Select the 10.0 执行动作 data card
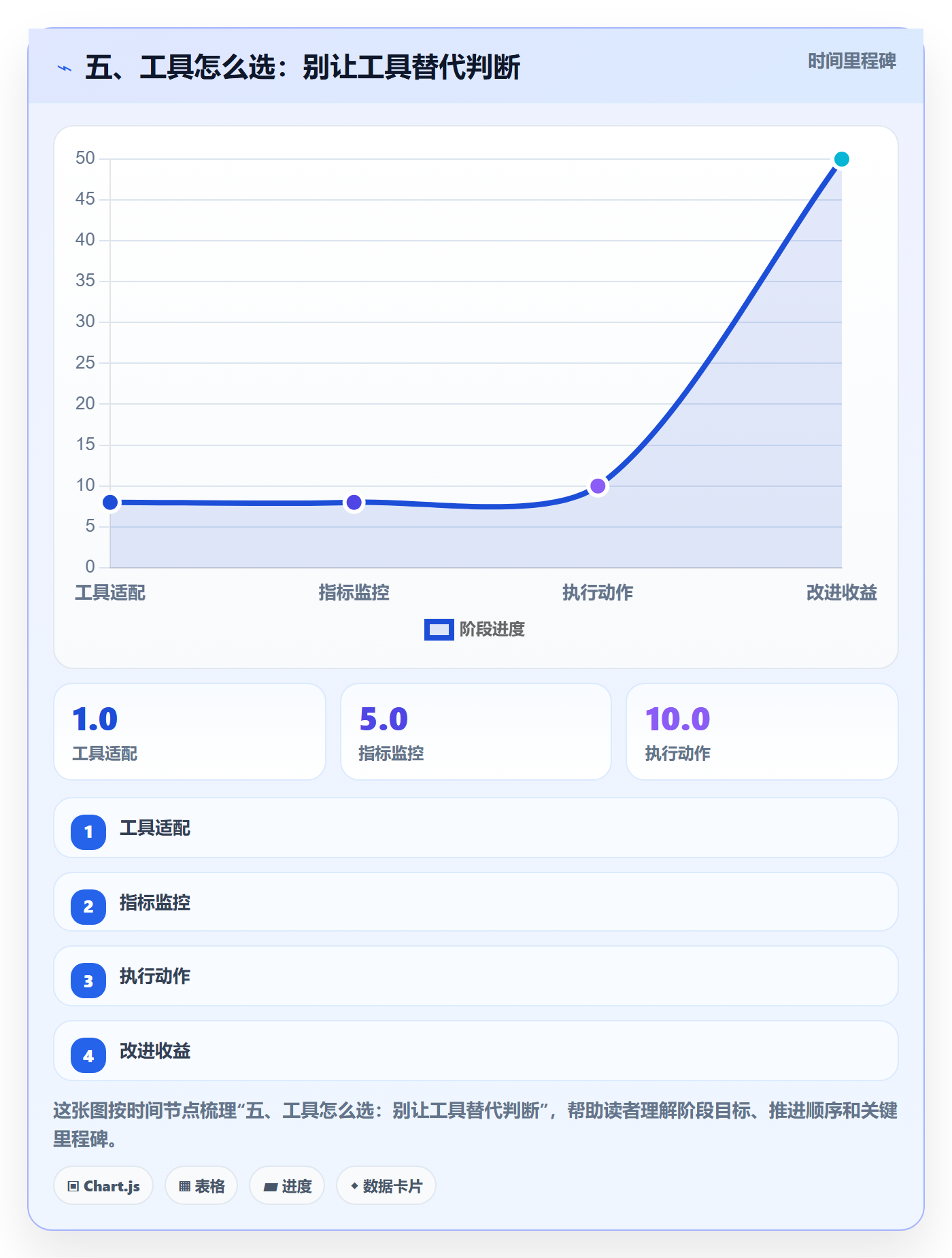 [762, 732]
